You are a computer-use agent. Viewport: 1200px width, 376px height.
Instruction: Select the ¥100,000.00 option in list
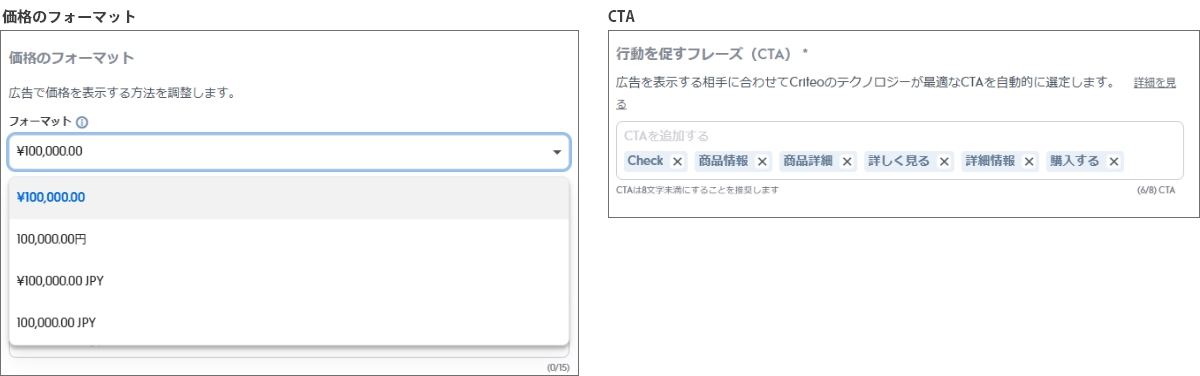point(289,197)
